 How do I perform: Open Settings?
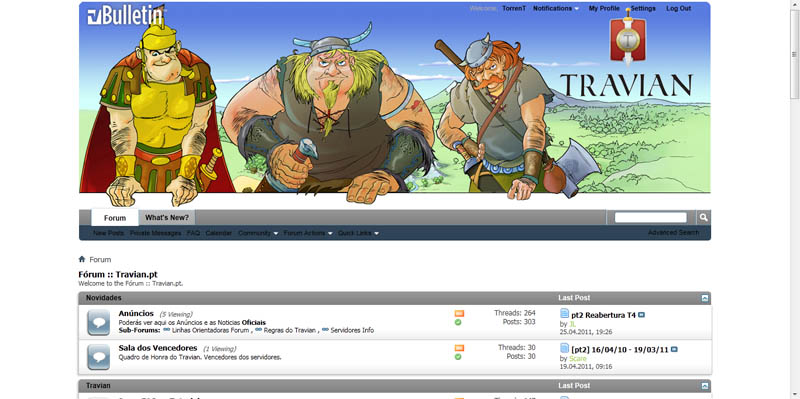[x=643, y=9]
